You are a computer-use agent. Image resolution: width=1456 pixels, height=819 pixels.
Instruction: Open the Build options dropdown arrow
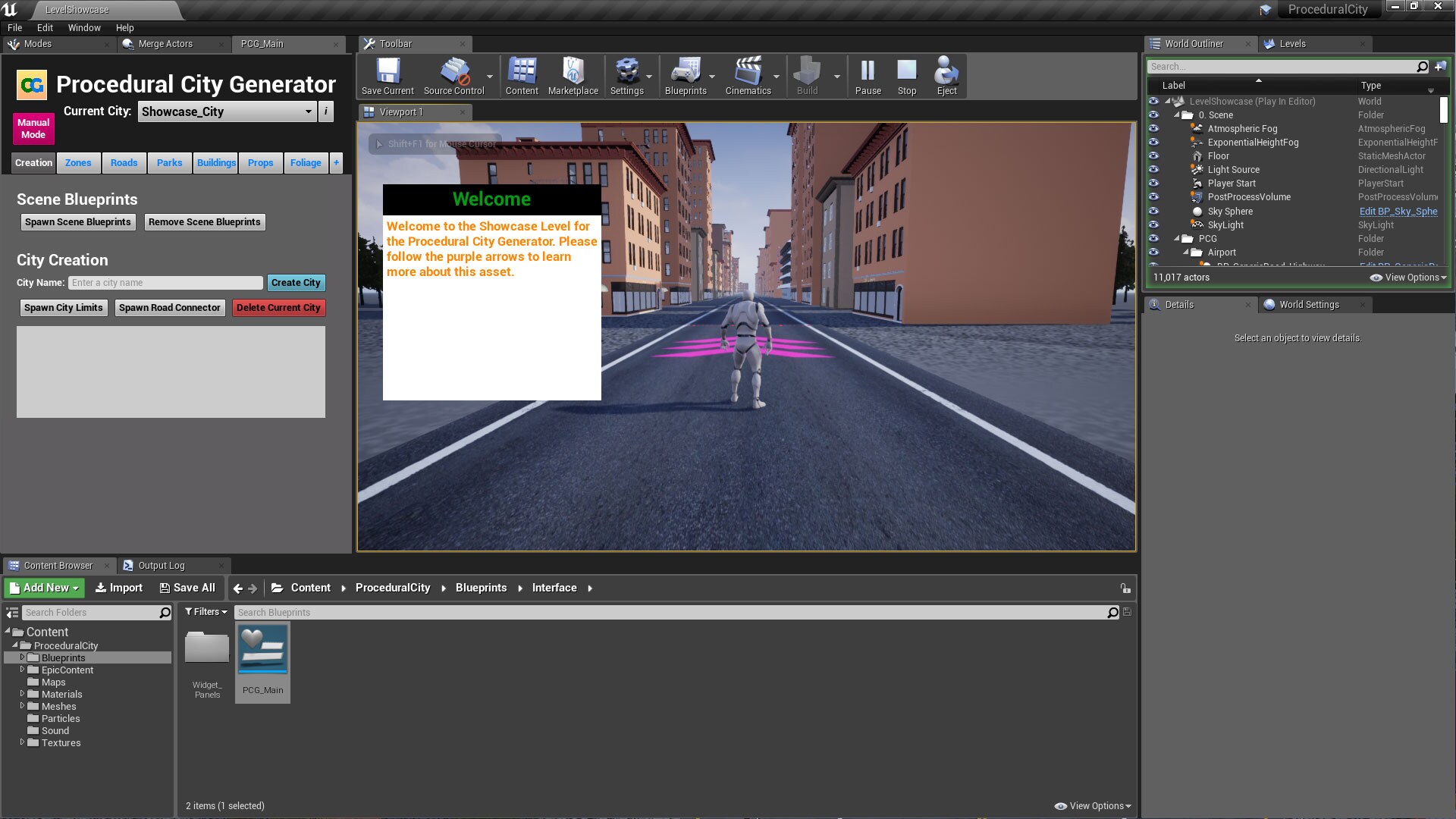[837, 77]
